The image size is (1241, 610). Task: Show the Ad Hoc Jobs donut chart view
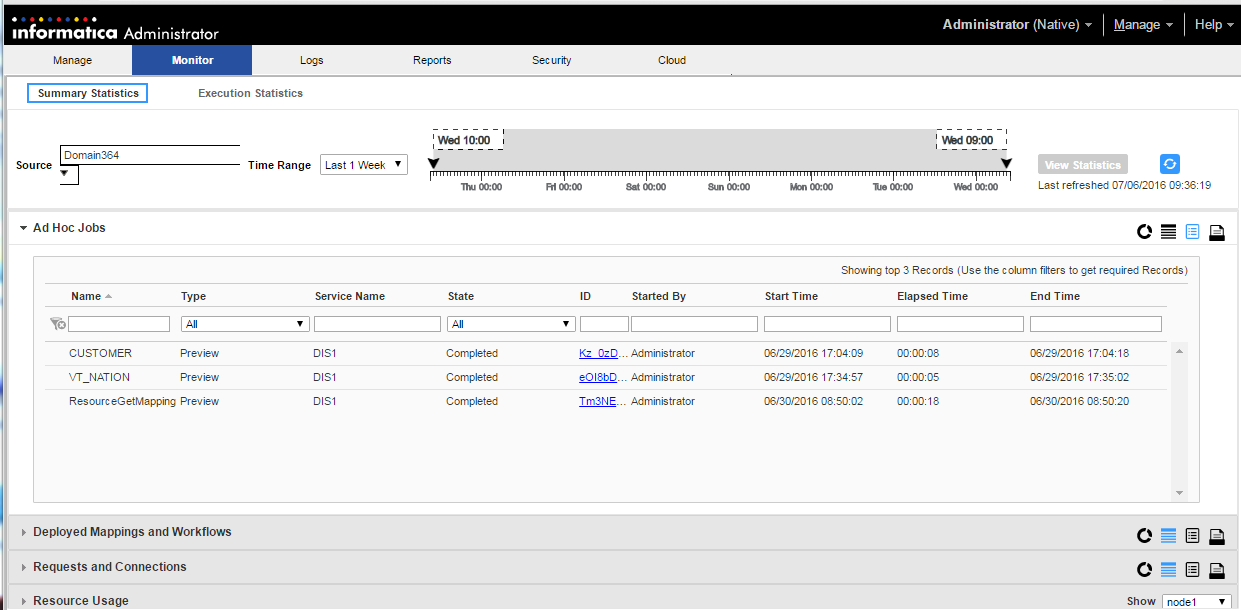(1144, 233)
